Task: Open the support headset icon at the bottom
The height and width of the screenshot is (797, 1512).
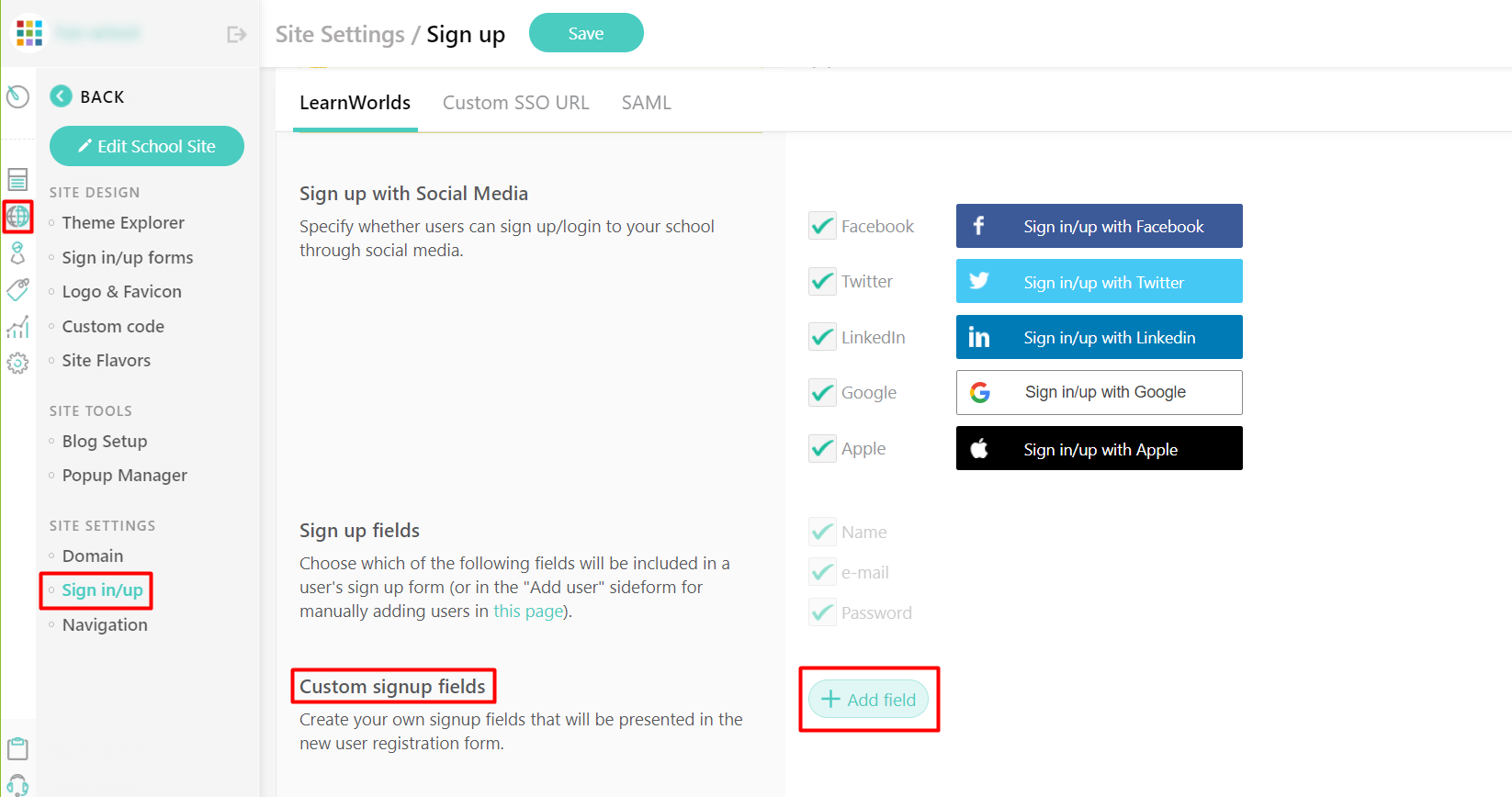Action: click(17, 785)
